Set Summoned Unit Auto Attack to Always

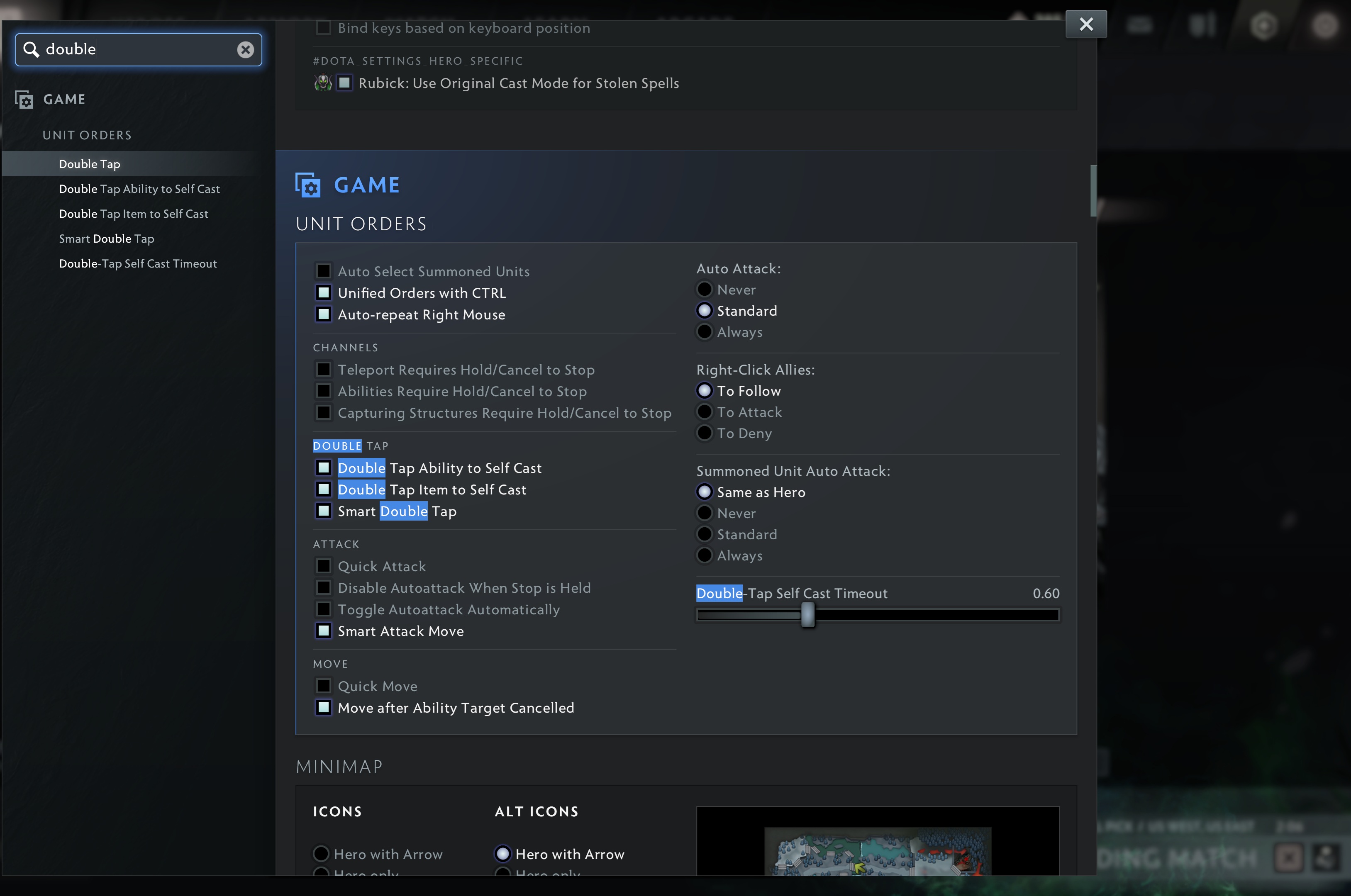[705, 555]
